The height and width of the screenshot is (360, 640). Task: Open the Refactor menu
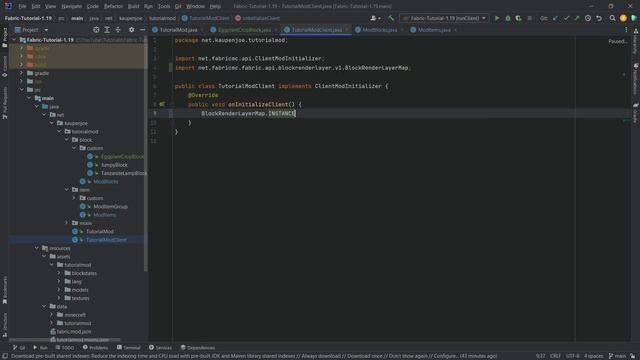(113, 6)
